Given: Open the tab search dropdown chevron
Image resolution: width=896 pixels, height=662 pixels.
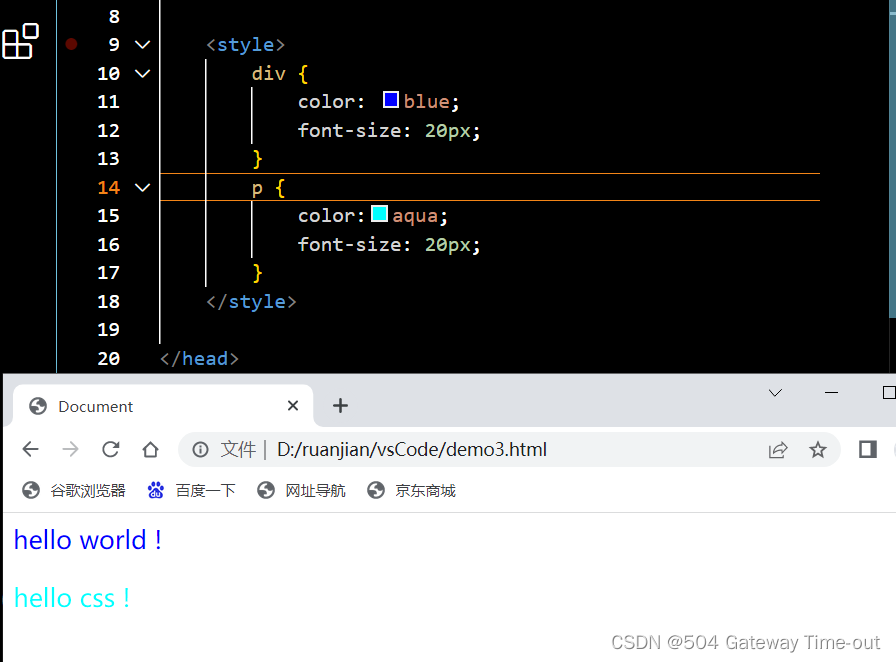Looking at the screenshot, I should (775, 393).
